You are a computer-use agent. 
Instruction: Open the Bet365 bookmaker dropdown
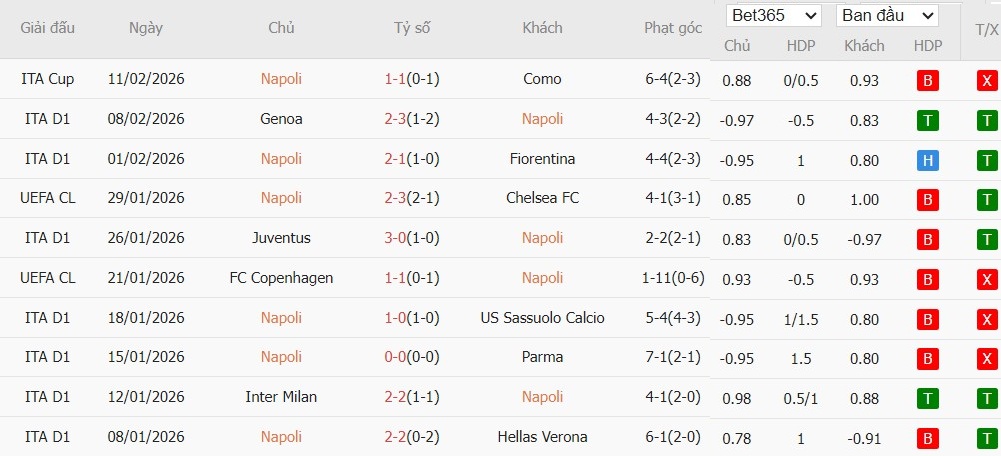[x=774, y=16]
